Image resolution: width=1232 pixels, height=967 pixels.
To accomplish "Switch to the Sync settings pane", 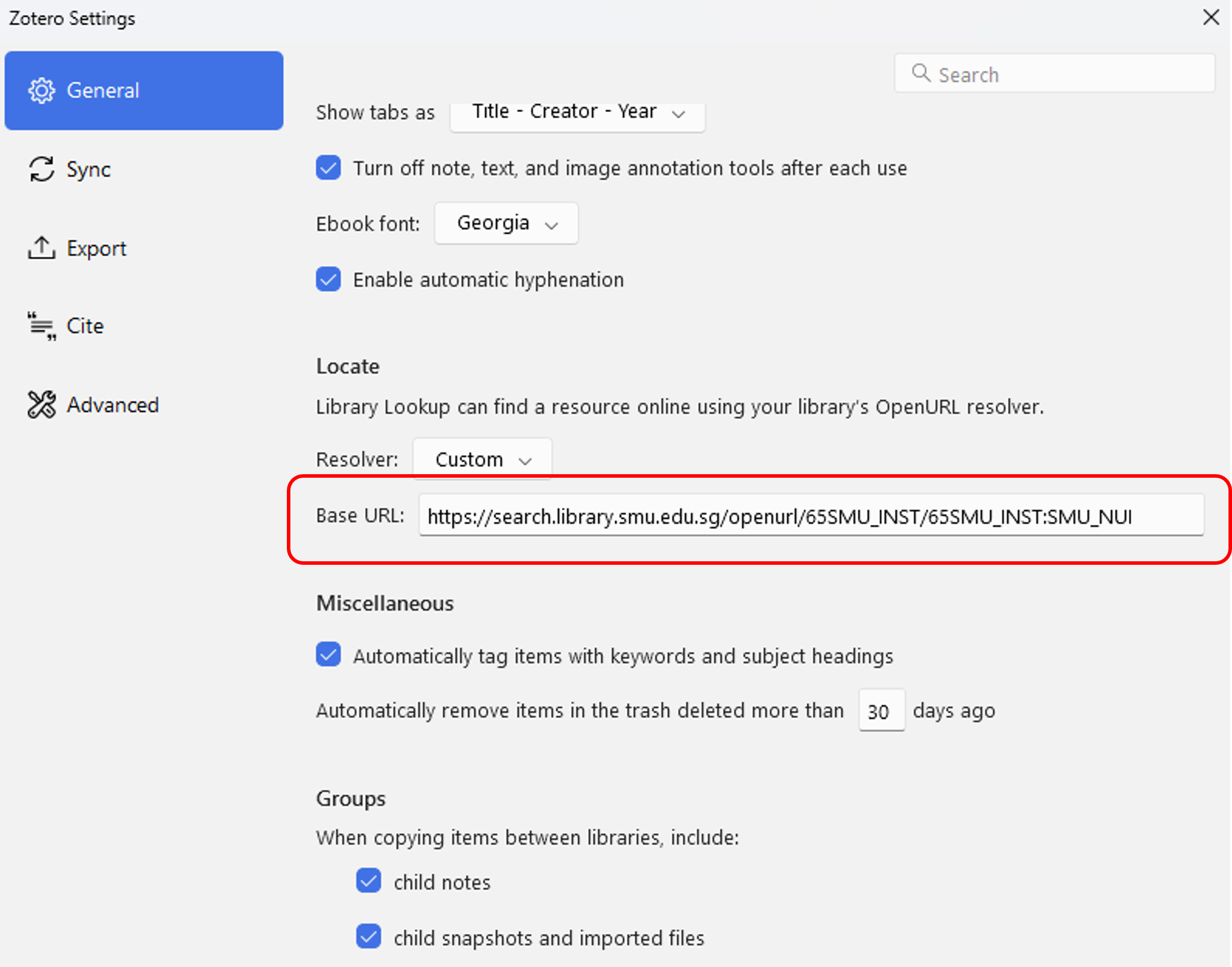I will click(x=144, y=169).
